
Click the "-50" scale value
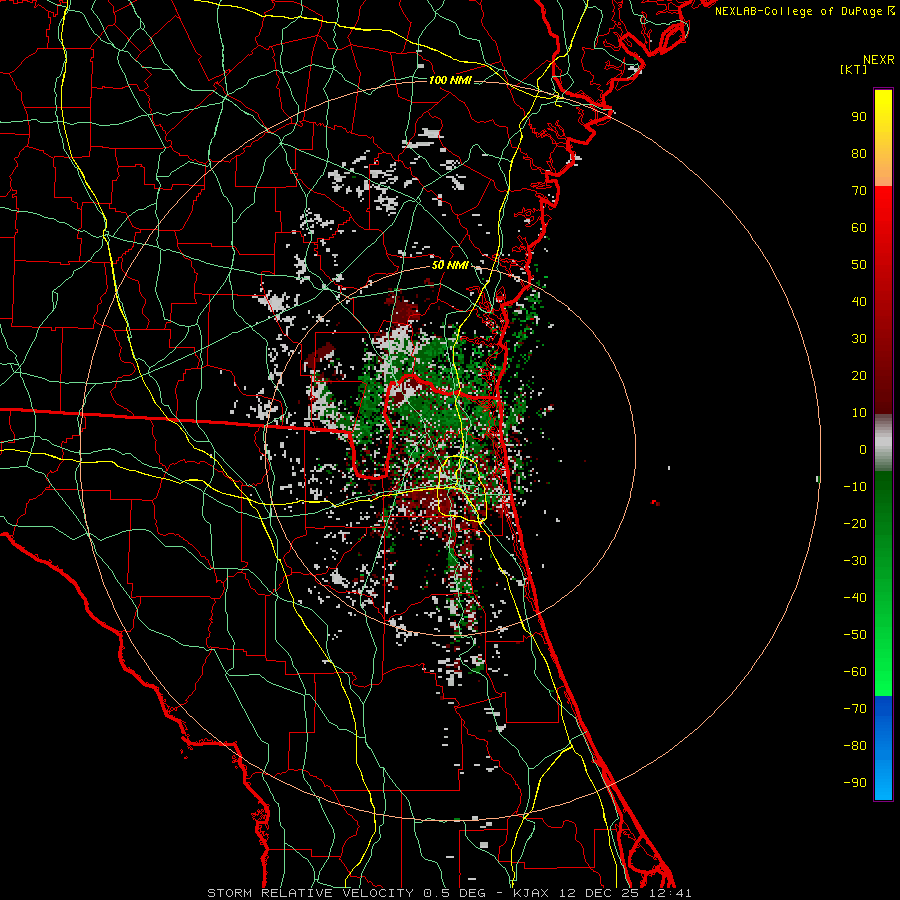coord(855,635)
